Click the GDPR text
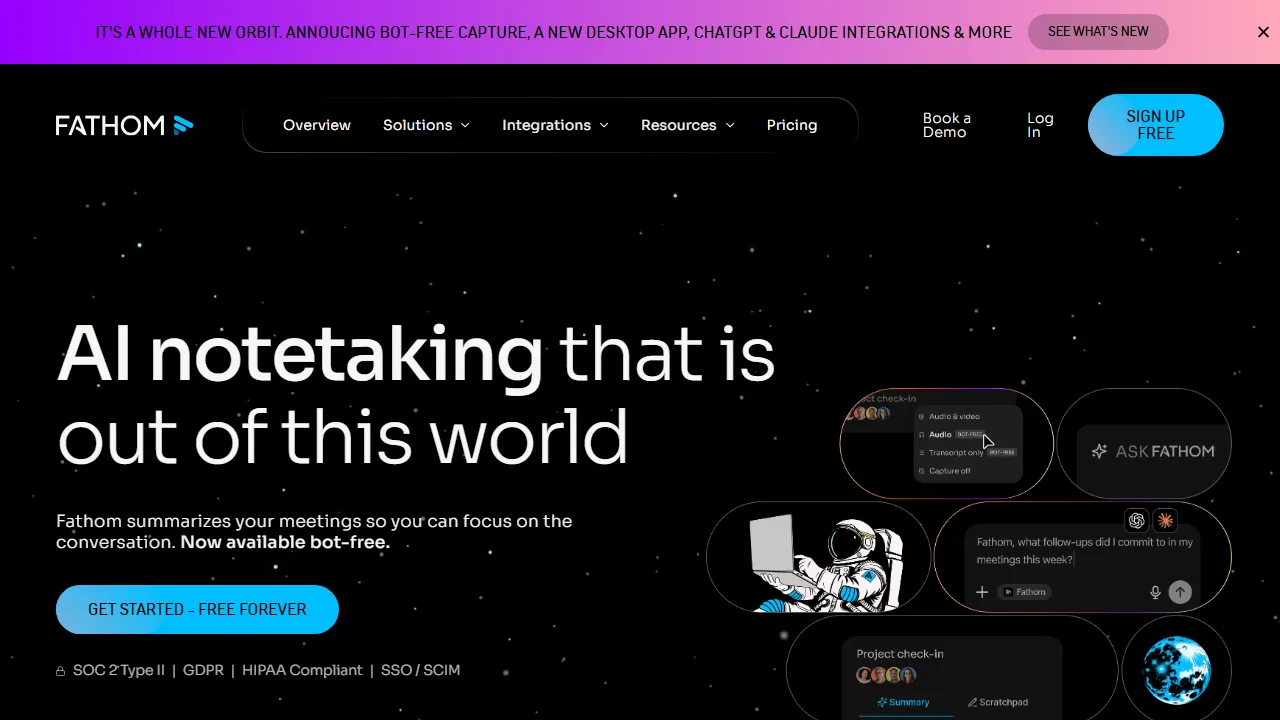 [204, 670]
